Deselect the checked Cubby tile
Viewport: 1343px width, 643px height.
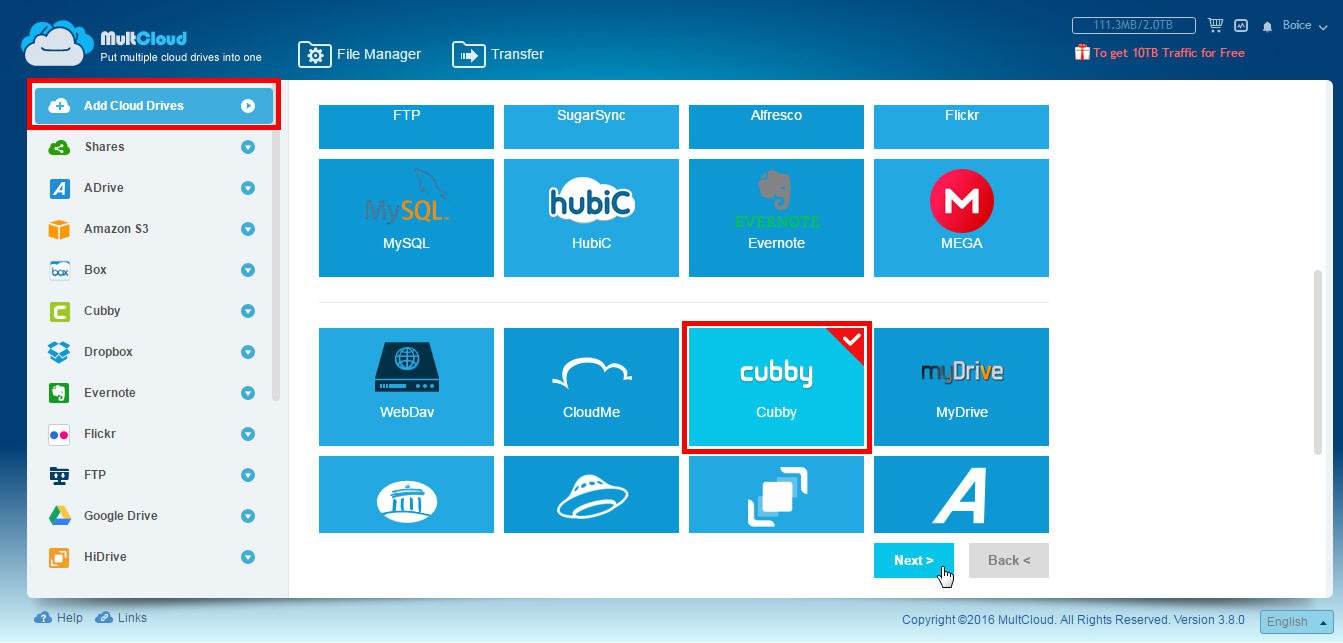(x=776, y=387)
